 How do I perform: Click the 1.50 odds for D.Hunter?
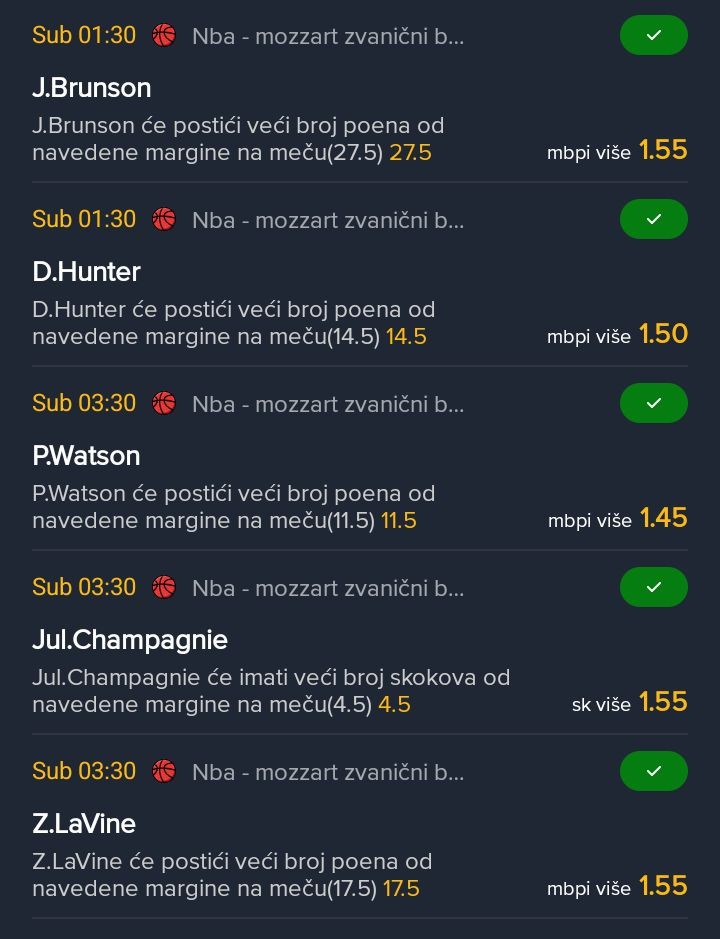(x=663, y=334)
